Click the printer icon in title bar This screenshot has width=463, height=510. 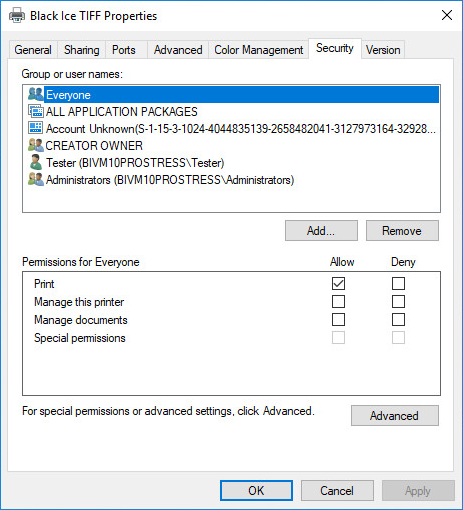[17, 16]
